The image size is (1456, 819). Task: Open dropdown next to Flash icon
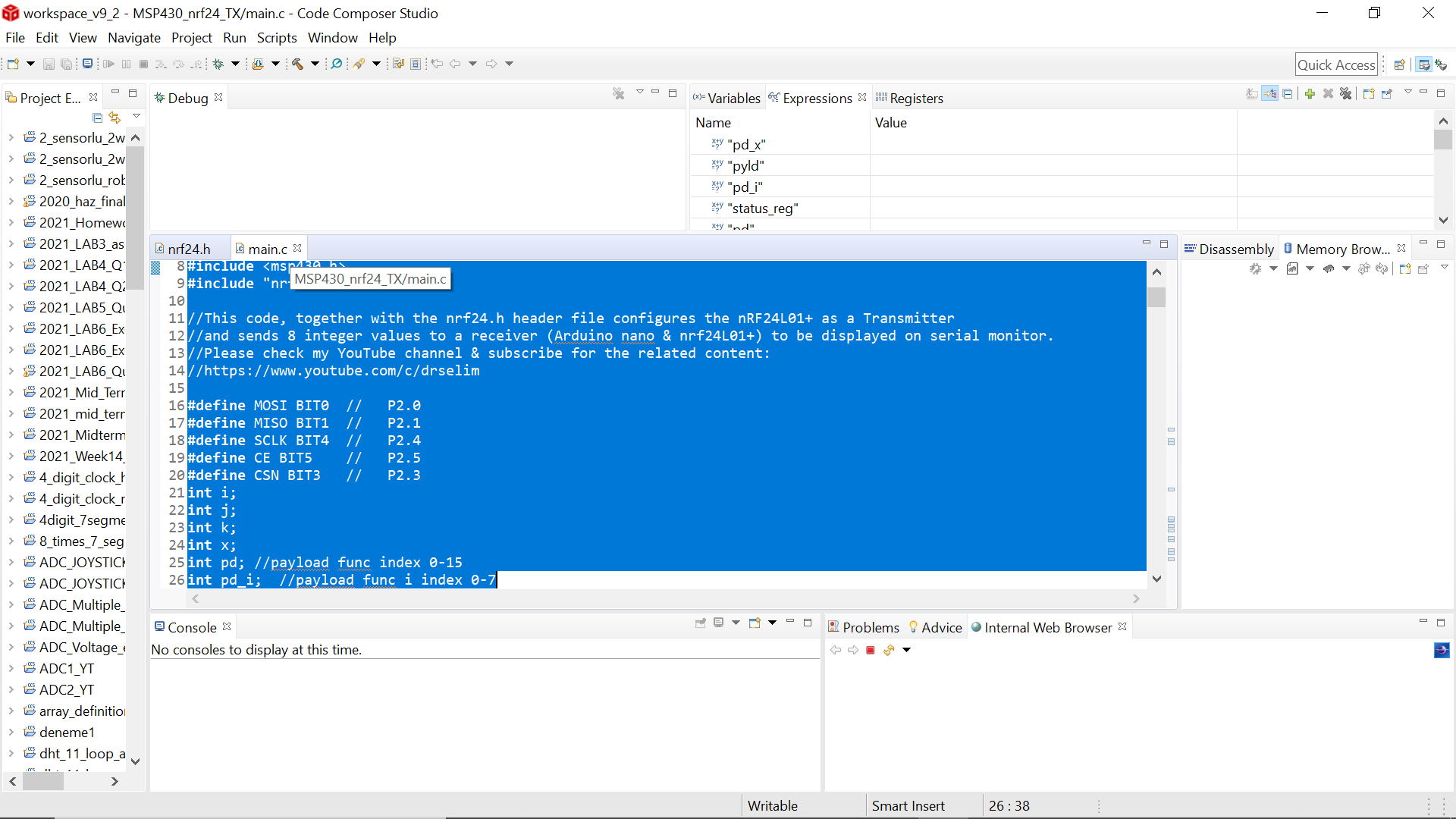275,64
